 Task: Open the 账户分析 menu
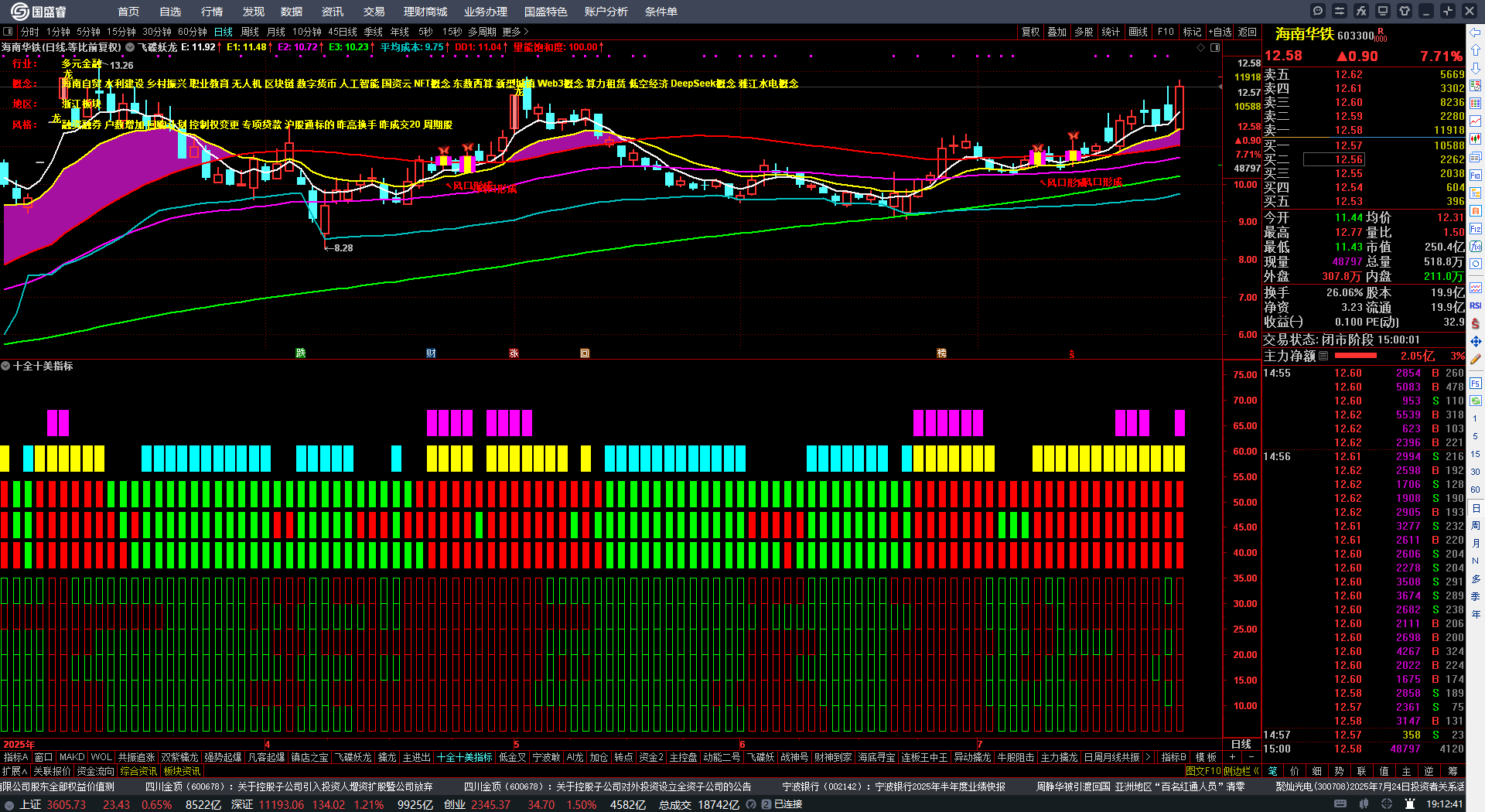click(x=606, y=12)
